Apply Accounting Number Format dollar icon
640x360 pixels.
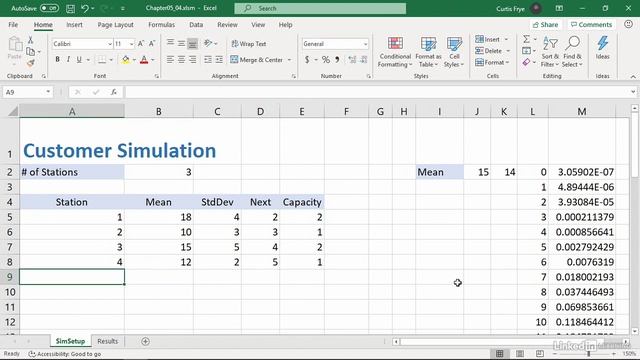[307, 60]
